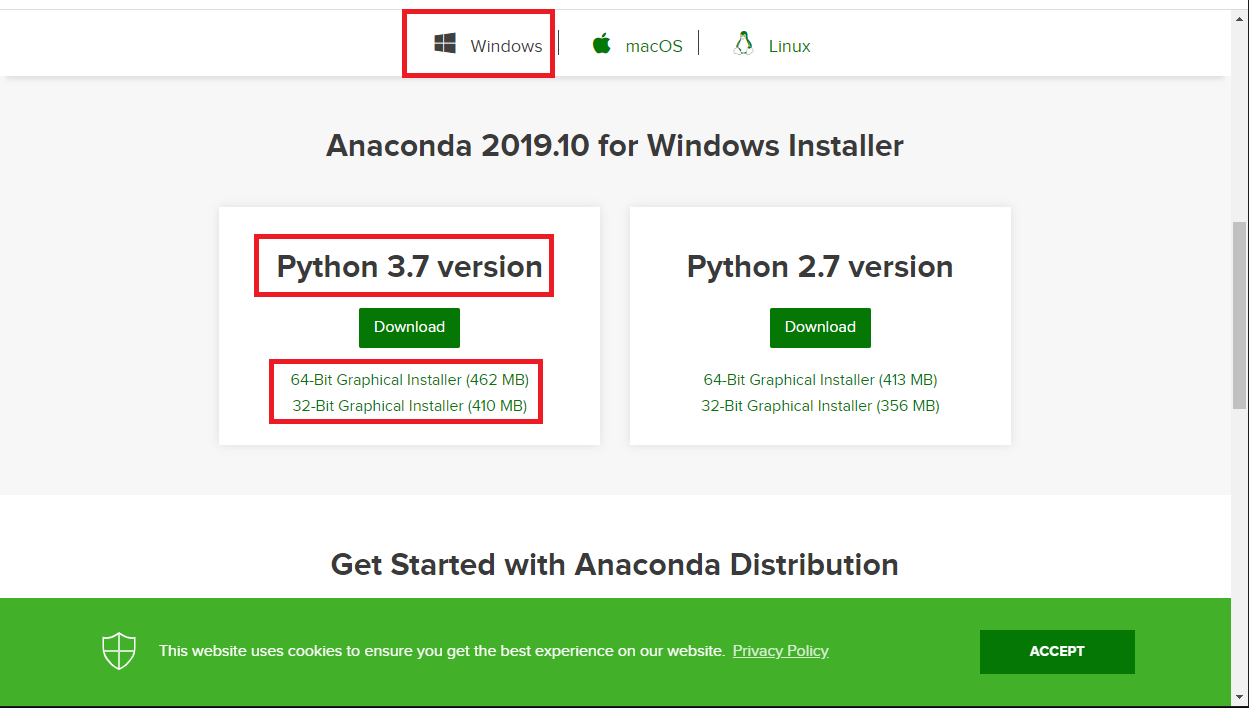The image size is (1249, 708).
Task: Switch to the macOS tab
Action: coord(654,46)
